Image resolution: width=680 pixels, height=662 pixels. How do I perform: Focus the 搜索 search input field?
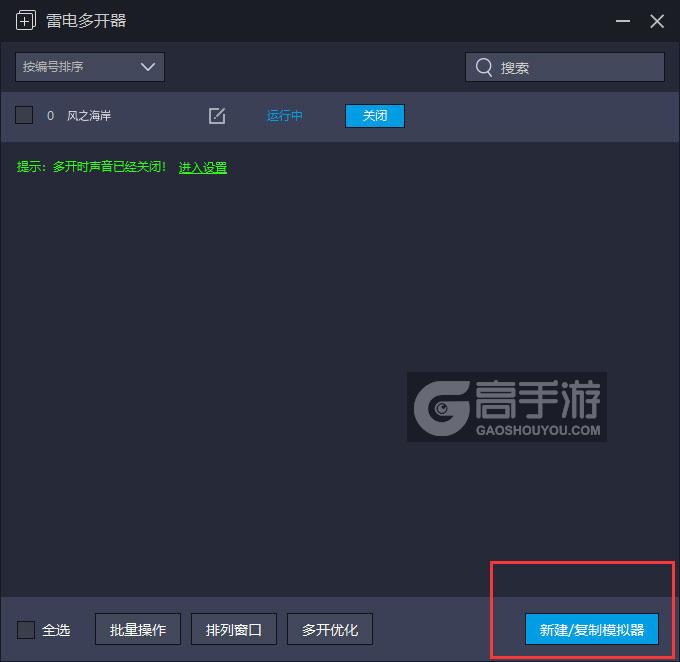tap(565, 67)
